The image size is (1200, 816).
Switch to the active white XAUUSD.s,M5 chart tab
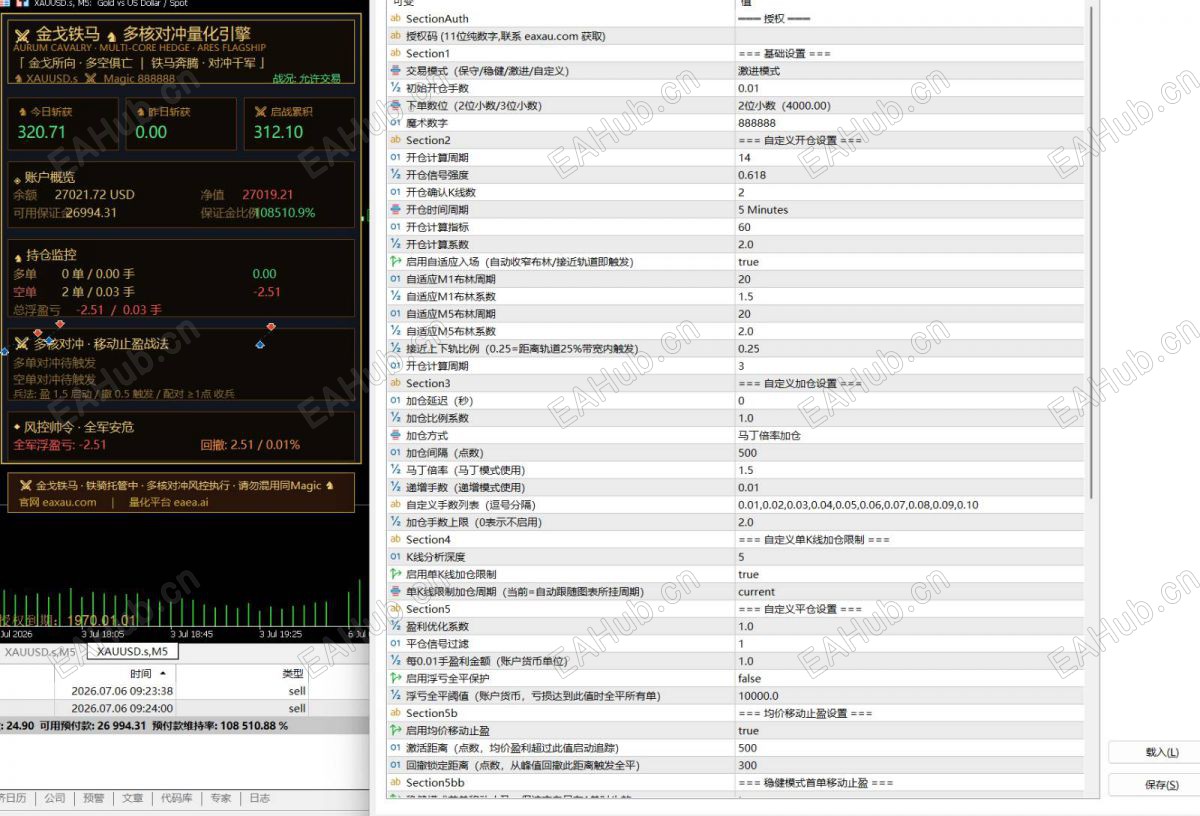pyautogui.click(x=132, y=651)
